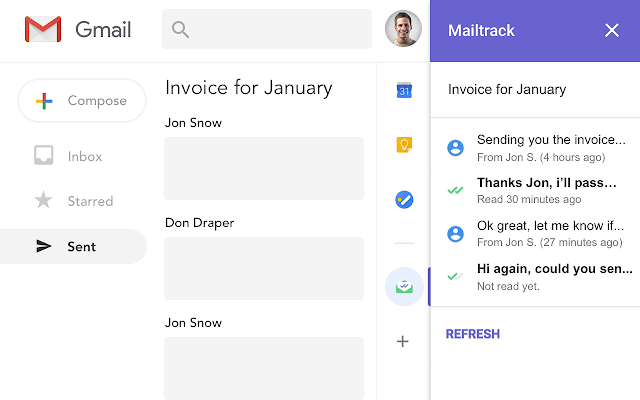Image resolution: width=640 pixels, height=400 pixels.
Task: Select the Sent folder
Action: pyautogui.click(x=81, y=246)
